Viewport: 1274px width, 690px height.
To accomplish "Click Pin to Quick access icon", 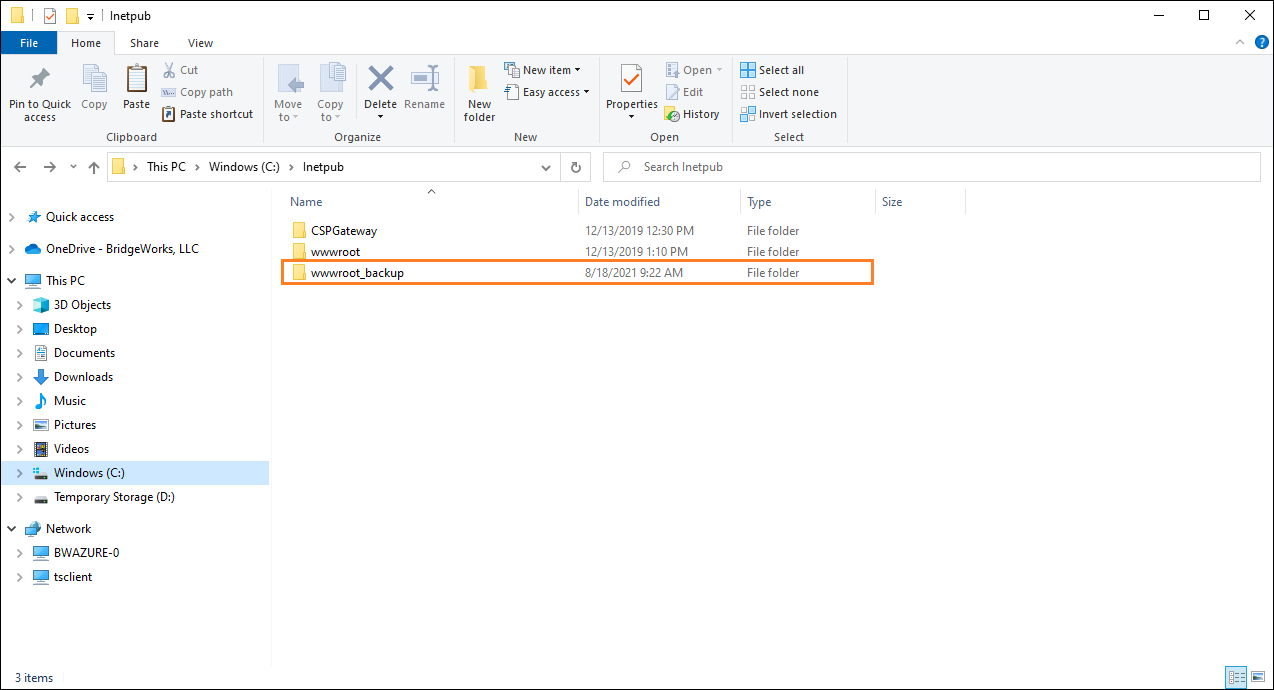I will 40,80.
